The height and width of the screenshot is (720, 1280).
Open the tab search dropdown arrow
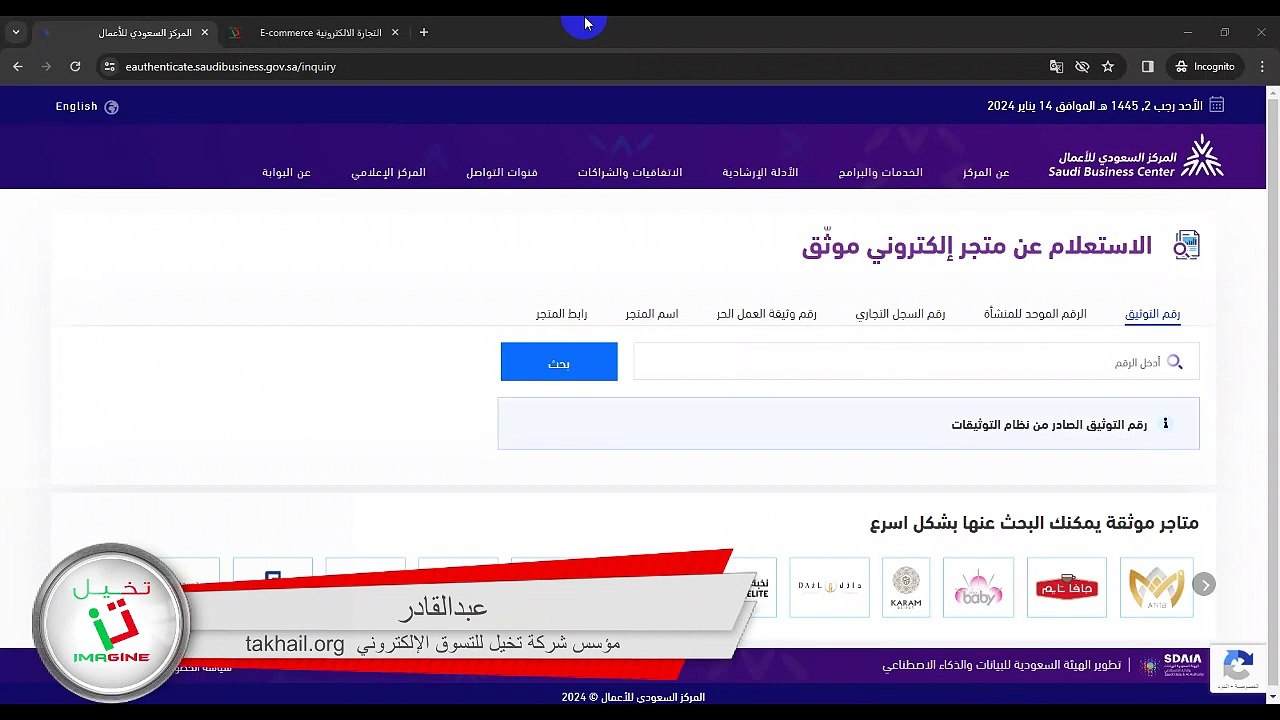pyautogui.click(x=16, y=32)
